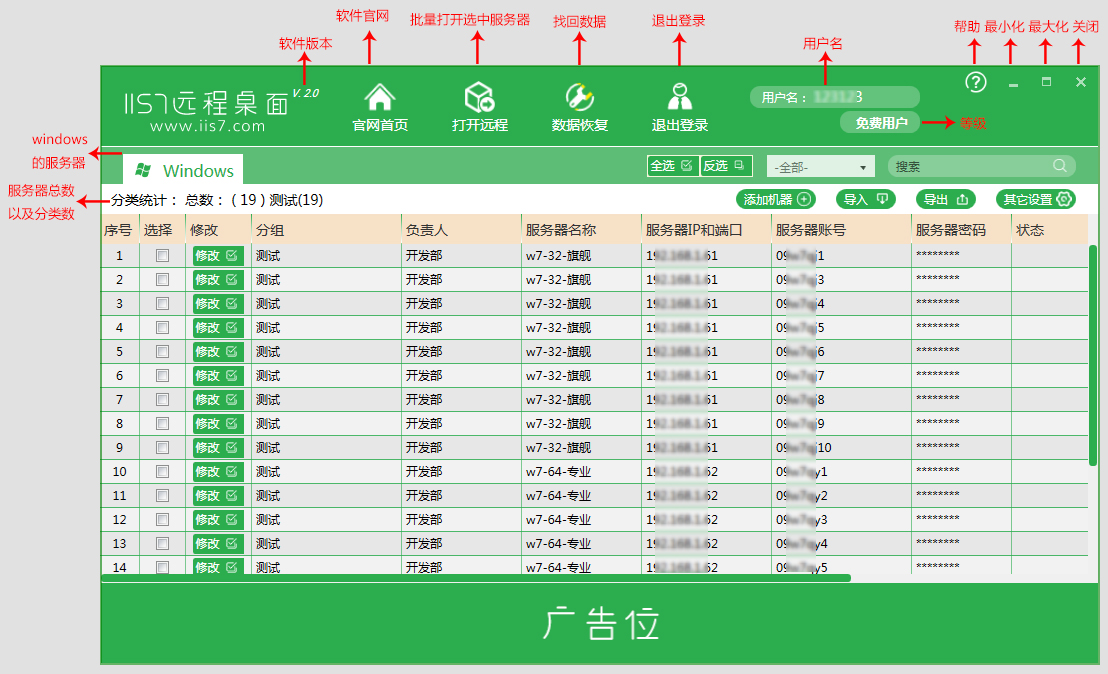Click the 反选 invert selection button
Image resolution: width=1108 pixels, height=674 pixels.
(x=726, y=166)
